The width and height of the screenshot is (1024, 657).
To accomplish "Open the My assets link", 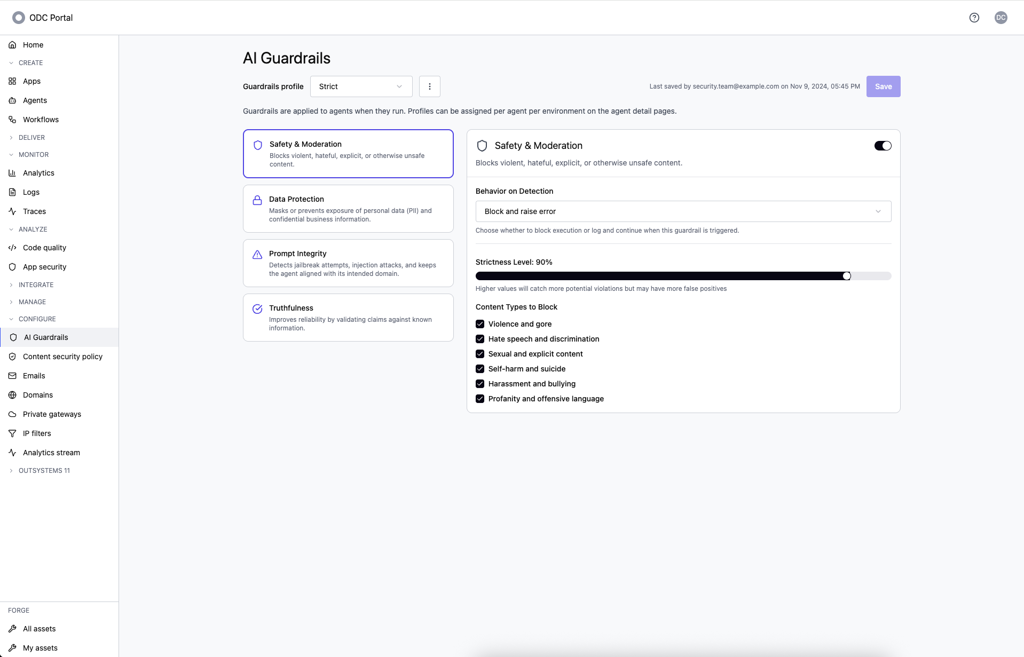I will pyautogui.click(x=59, y=648).
